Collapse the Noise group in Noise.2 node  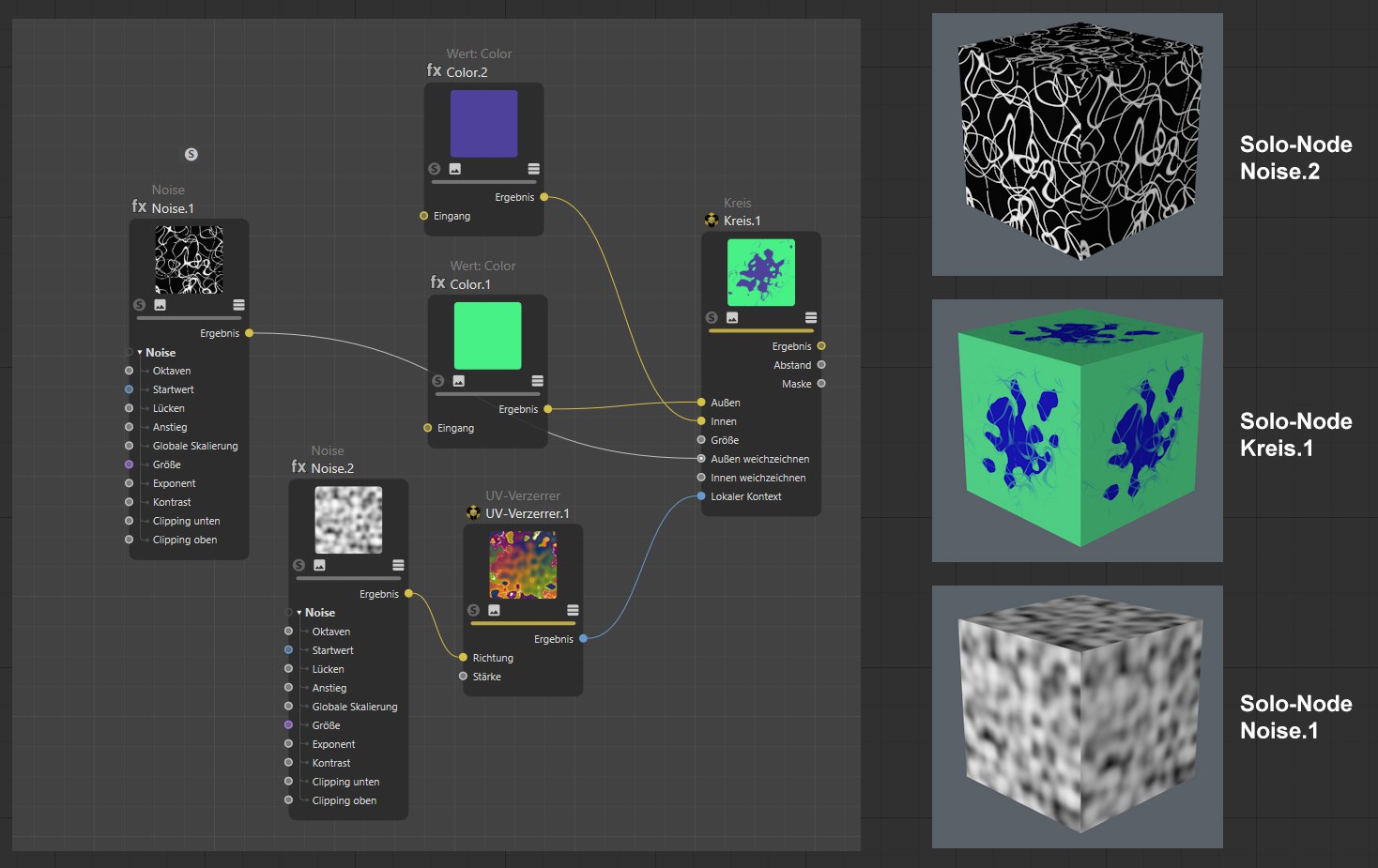[x=299, y=613]
